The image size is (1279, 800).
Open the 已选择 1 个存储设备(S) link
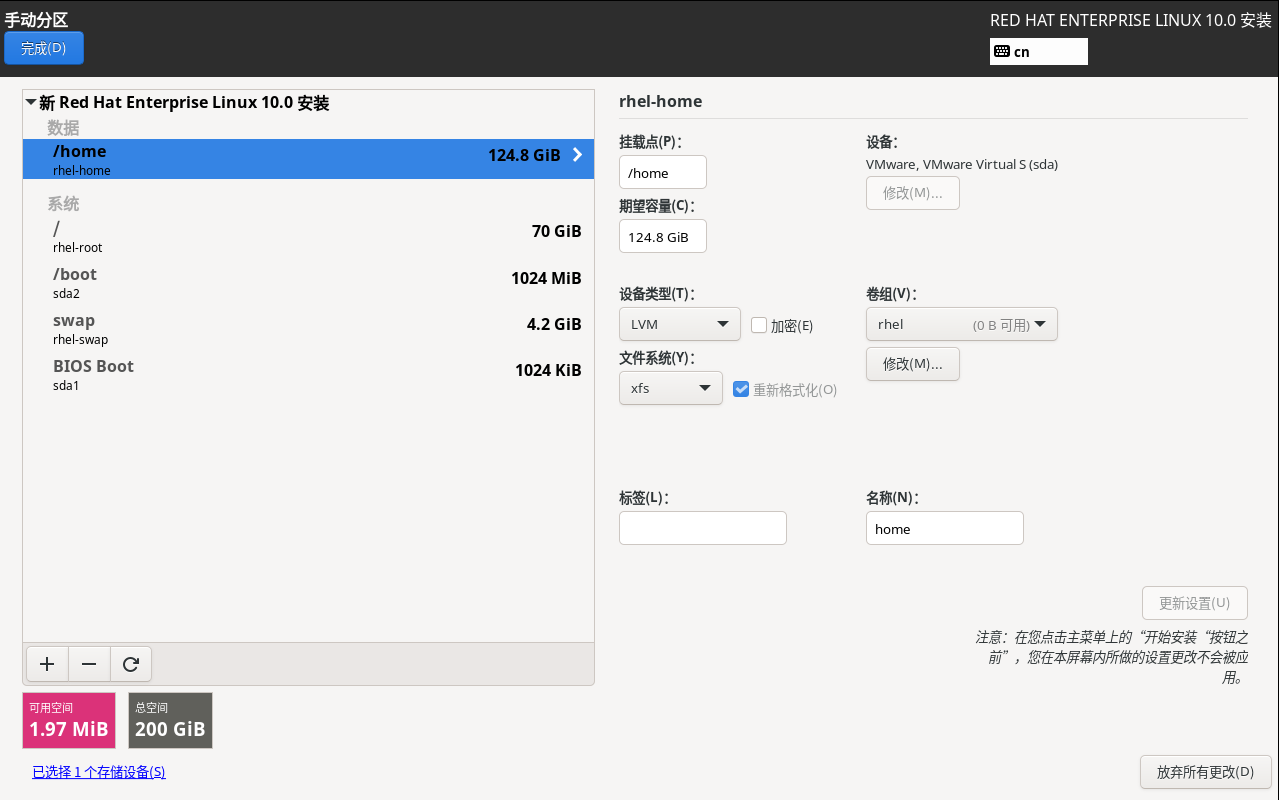point(99,772)
